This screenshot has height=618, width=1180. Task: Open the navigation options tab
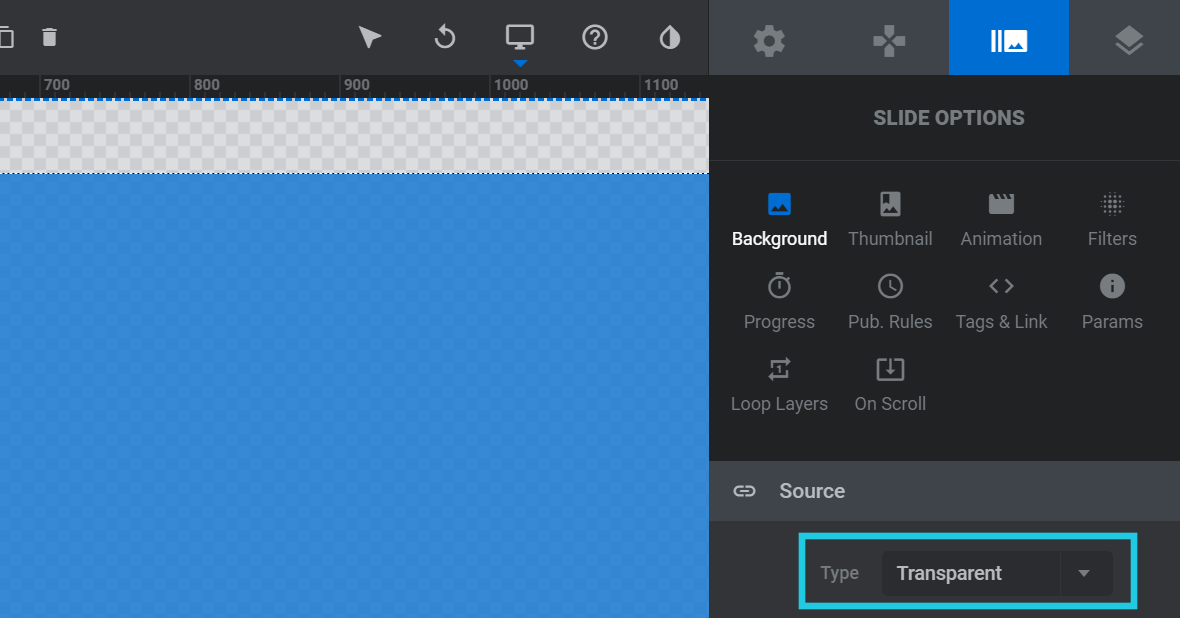[889, 40]
